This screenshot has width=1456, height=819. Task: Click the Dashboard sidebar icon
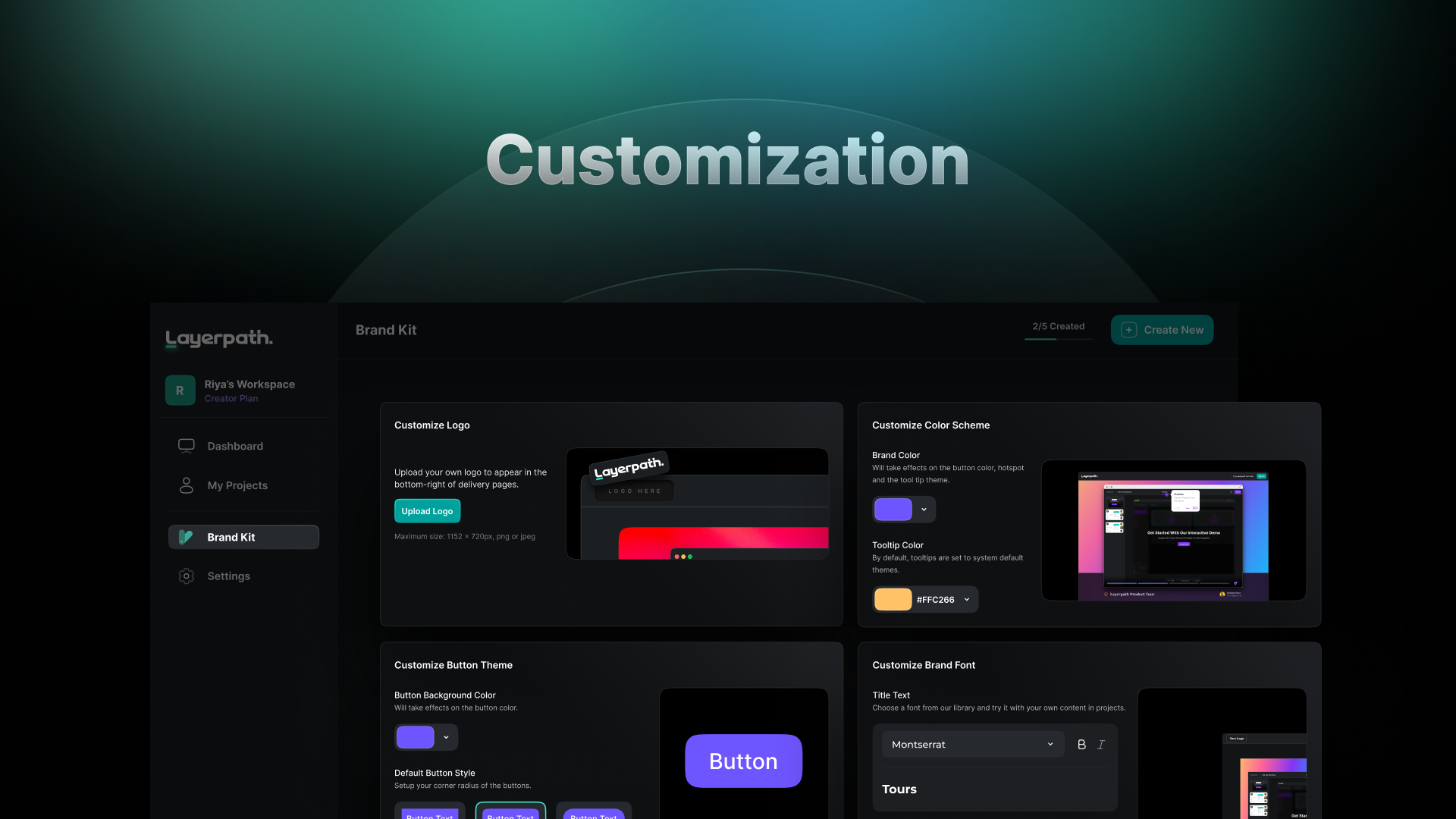[185, 446]
